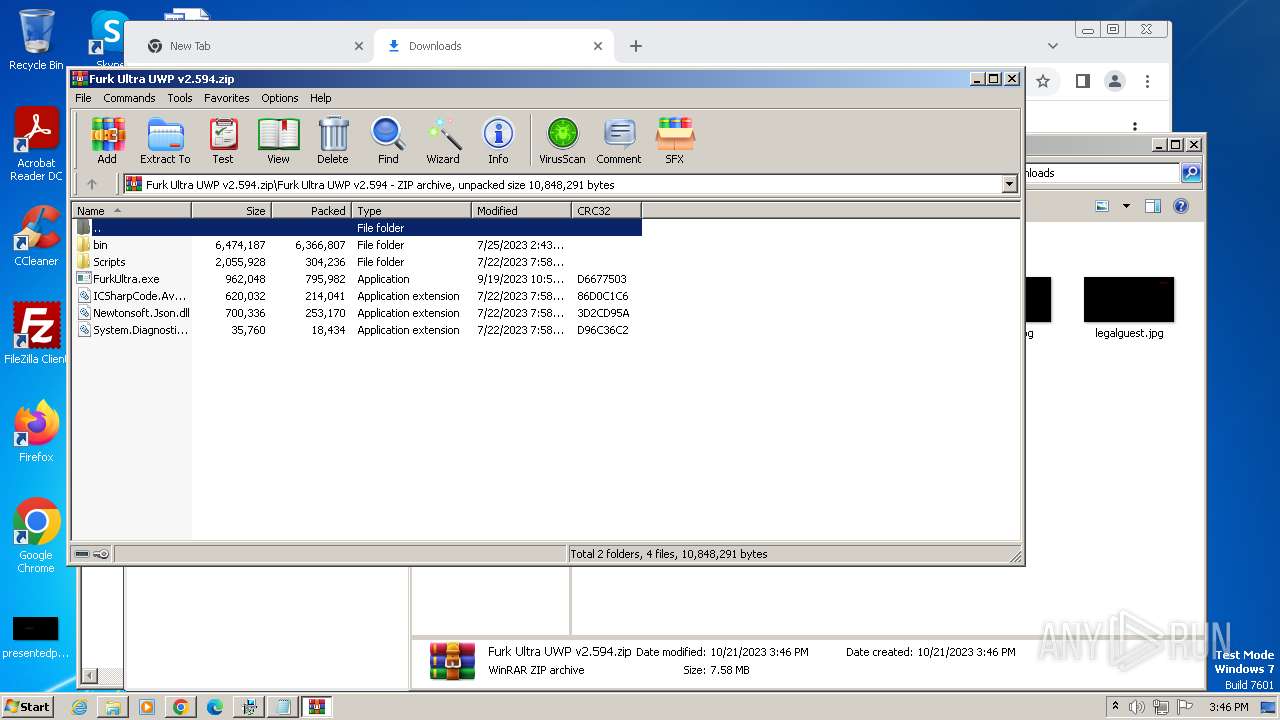Viewport: 1280px width, 720px height.
Task: Click the disk and key status bar icon
Action: [x=92, y=554]
